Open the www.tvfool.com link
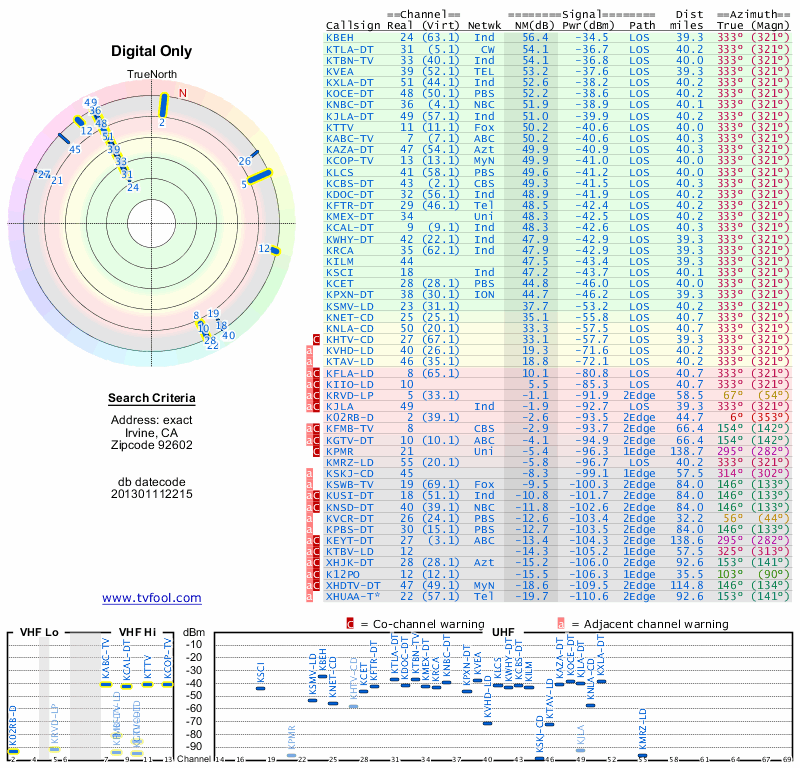800x768 pixels. [152, 598]
